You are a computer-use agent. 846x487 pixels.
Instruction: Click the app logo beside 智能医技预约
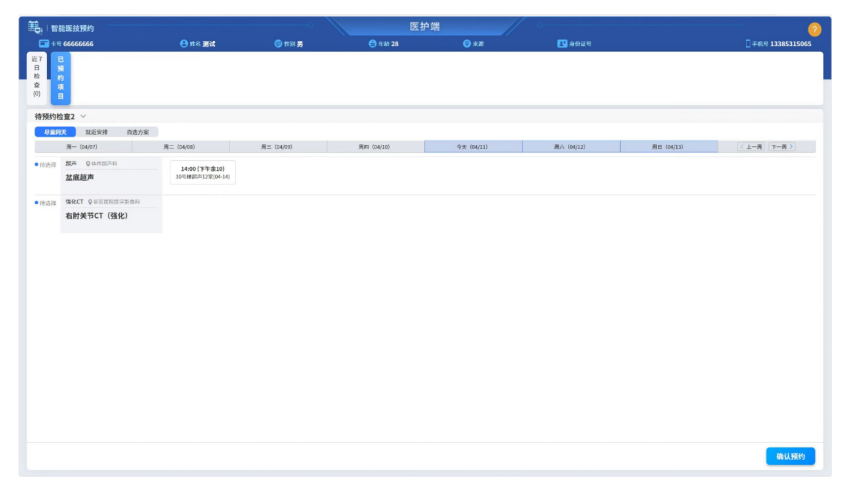point(35,28)
